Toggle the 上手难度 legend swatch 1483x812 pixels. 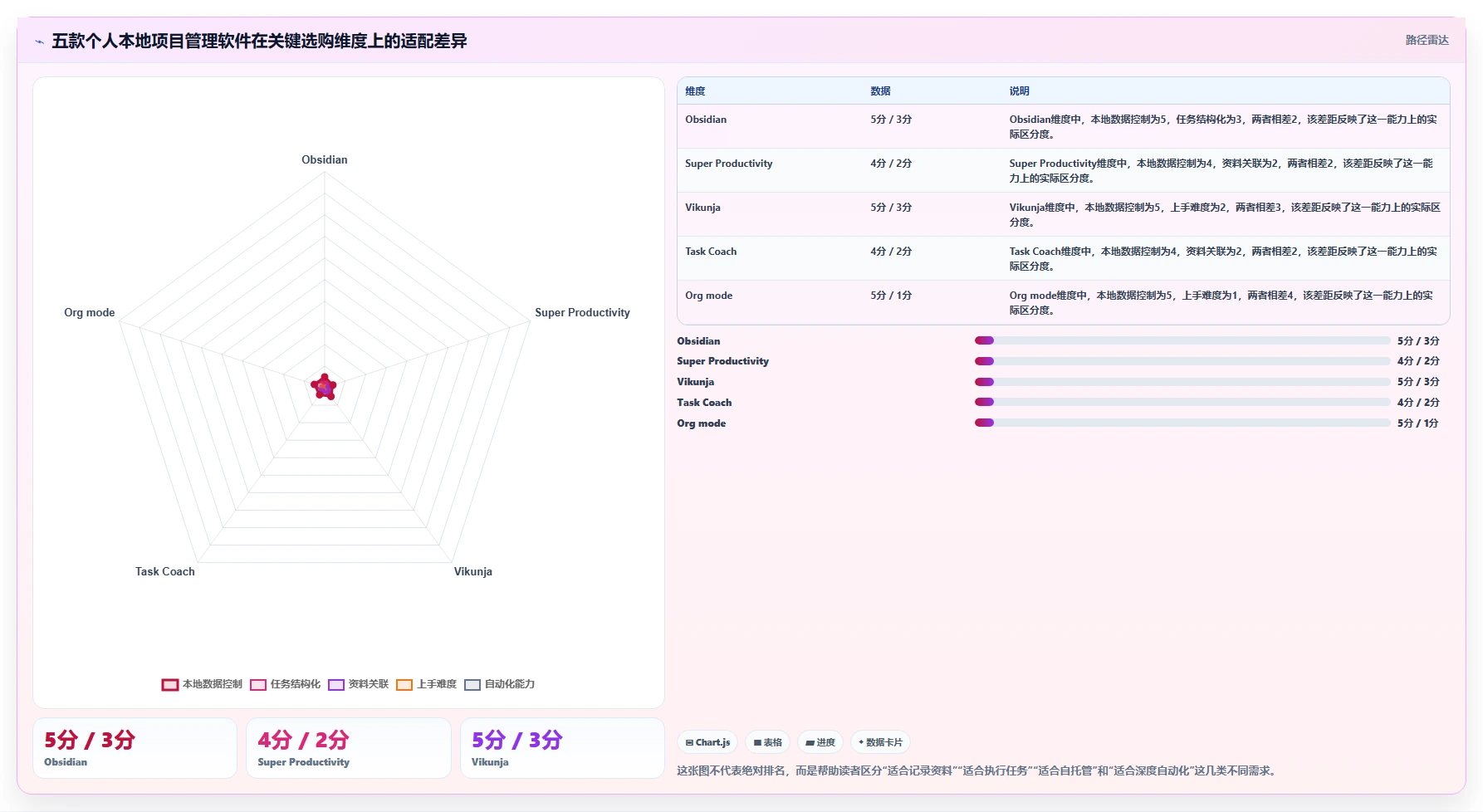(404, 685)
